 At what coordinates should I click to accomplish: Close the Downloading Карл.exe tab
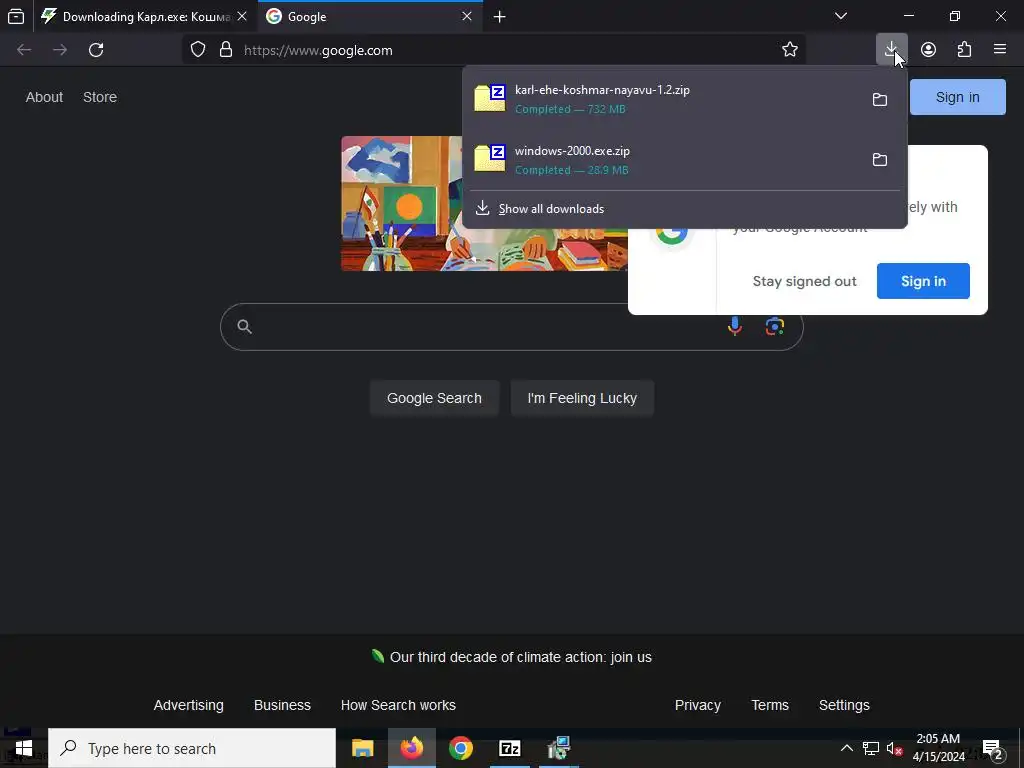coord(242,16)
